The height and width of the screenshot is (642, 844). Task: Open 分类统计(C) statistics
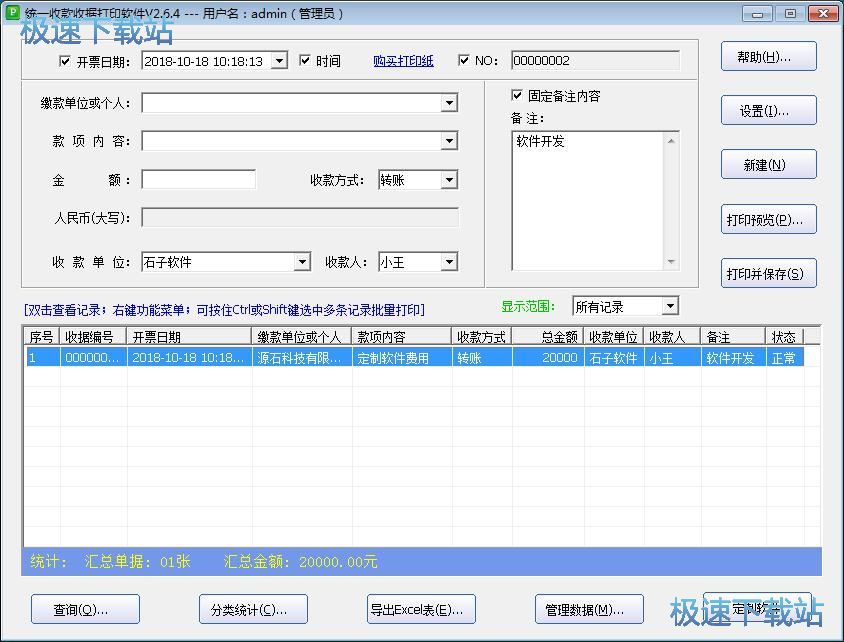click(x=253, y=609)
